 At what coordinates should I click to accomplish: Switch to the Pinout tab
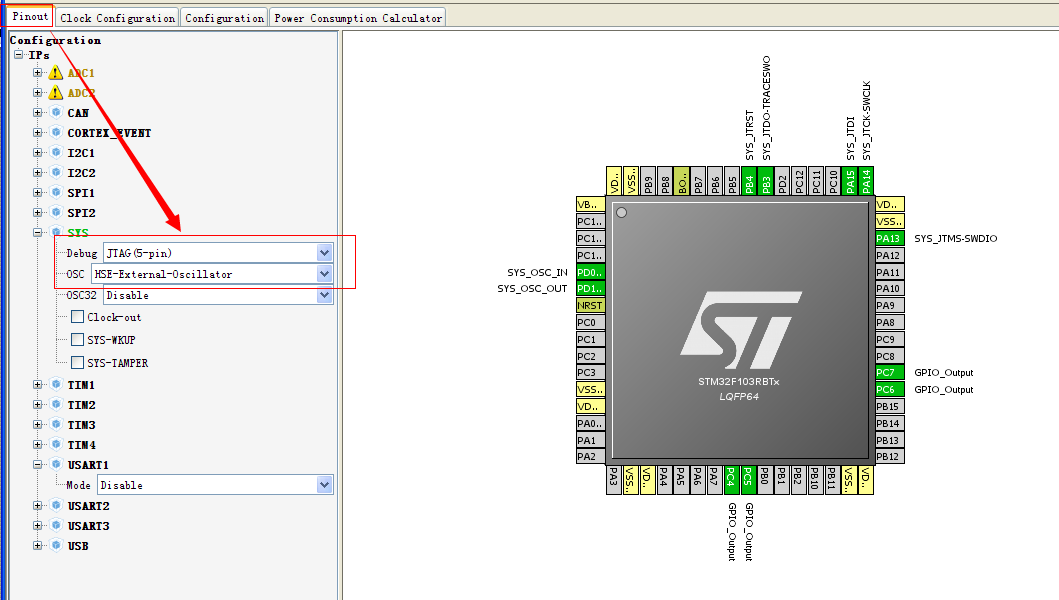click(x=30, y=16)
